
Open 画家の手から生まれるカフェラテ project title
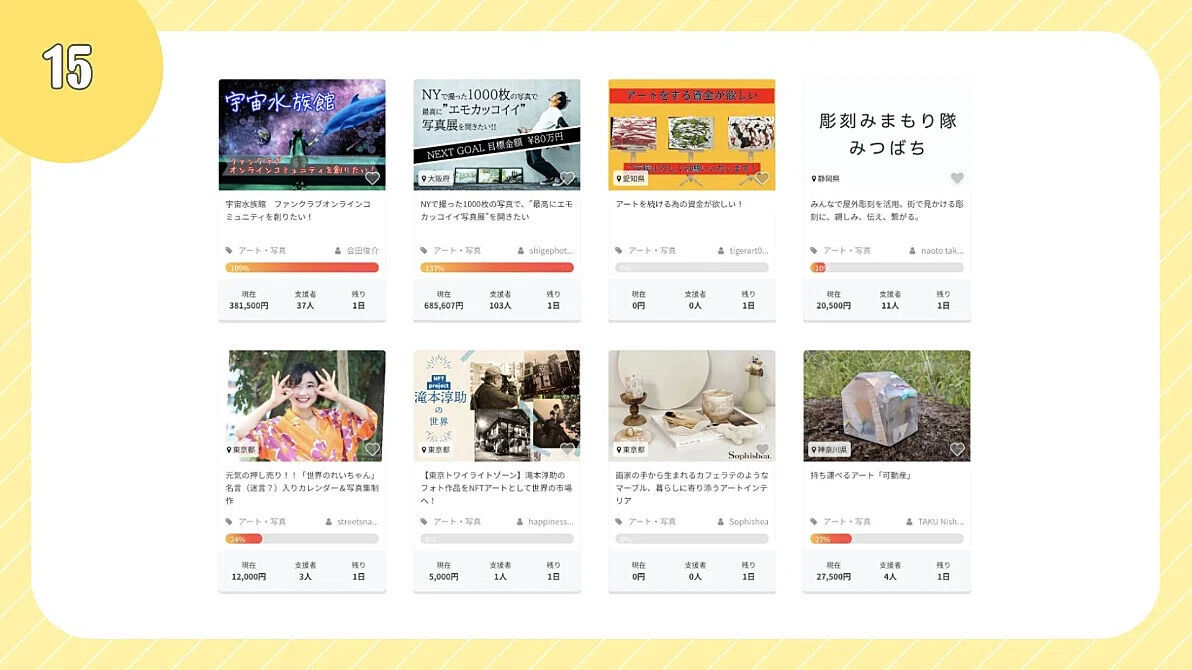pos(692,488)
